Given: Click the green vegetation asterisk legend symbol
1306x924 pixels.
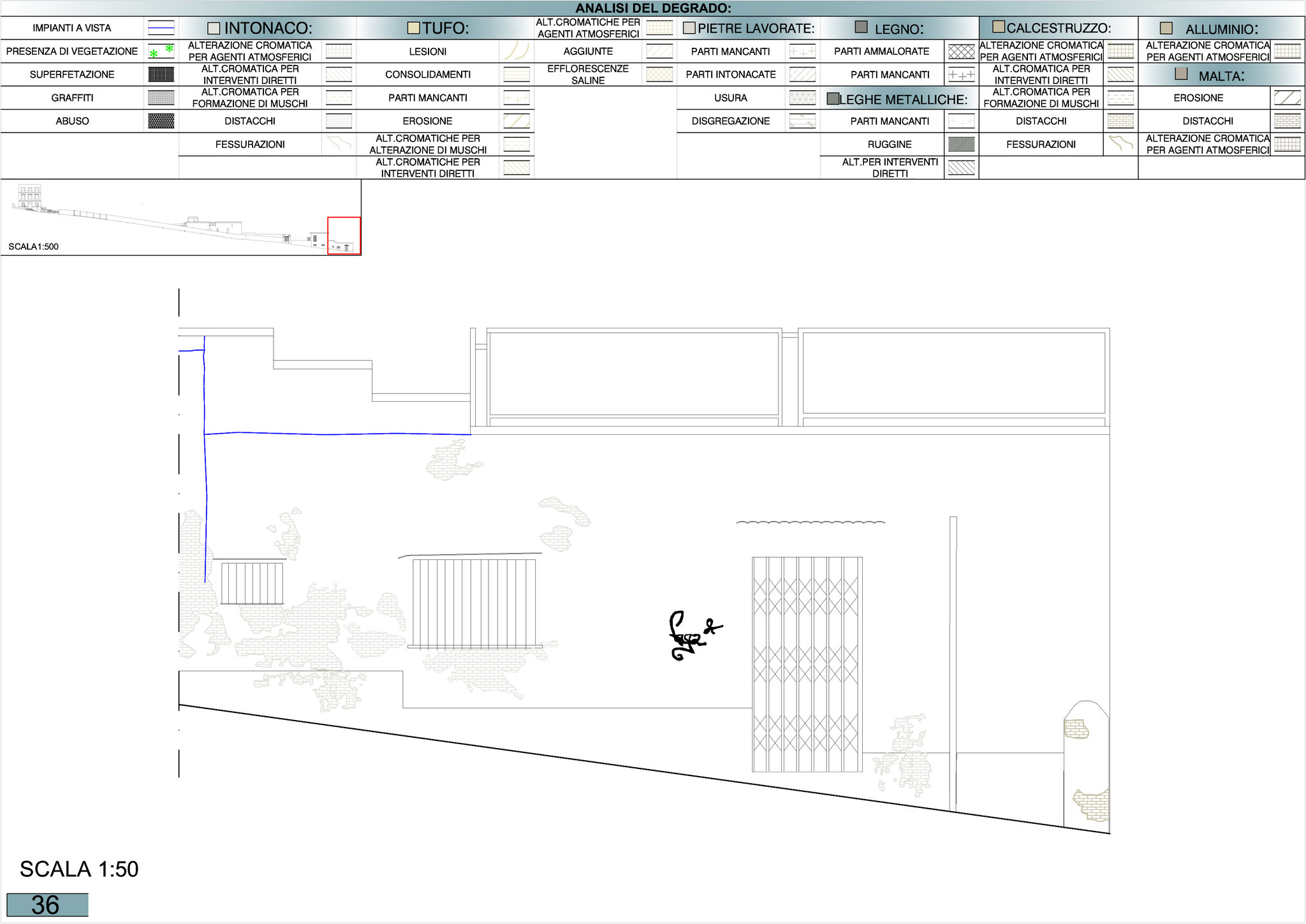Looking at the screenshot, I should (161, 51).
